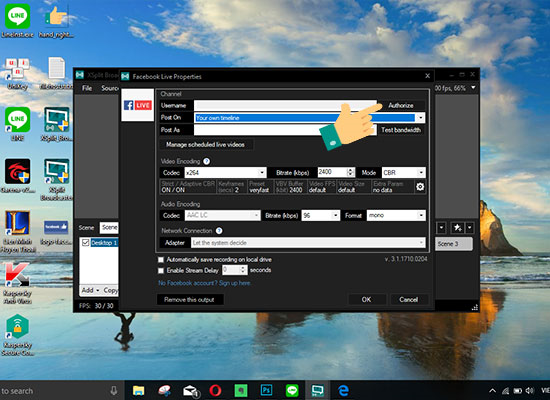Follow the No Facebook account sign up link
This screenshot has height=400, width=550.
(x=204, y=283)
